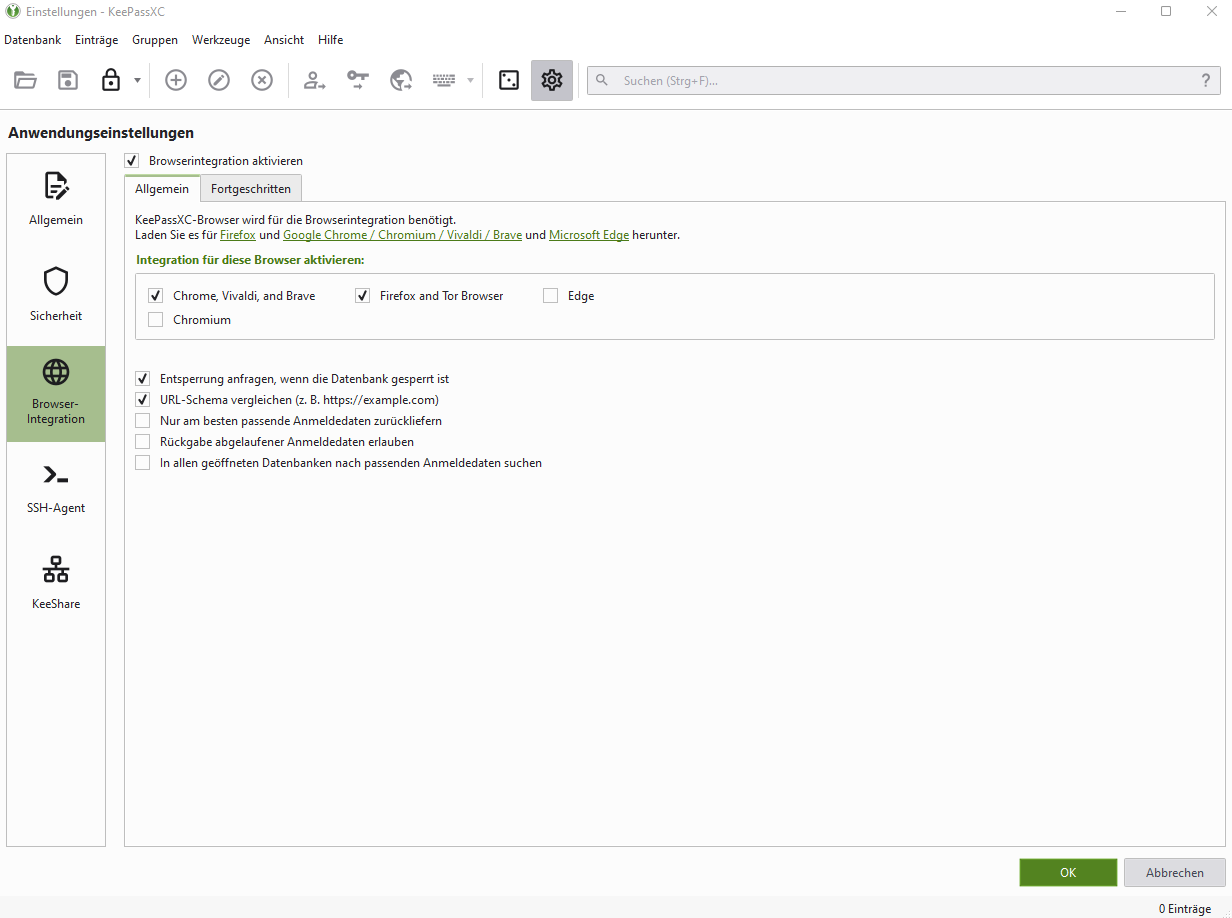Open the password generator dice icon

509,81
